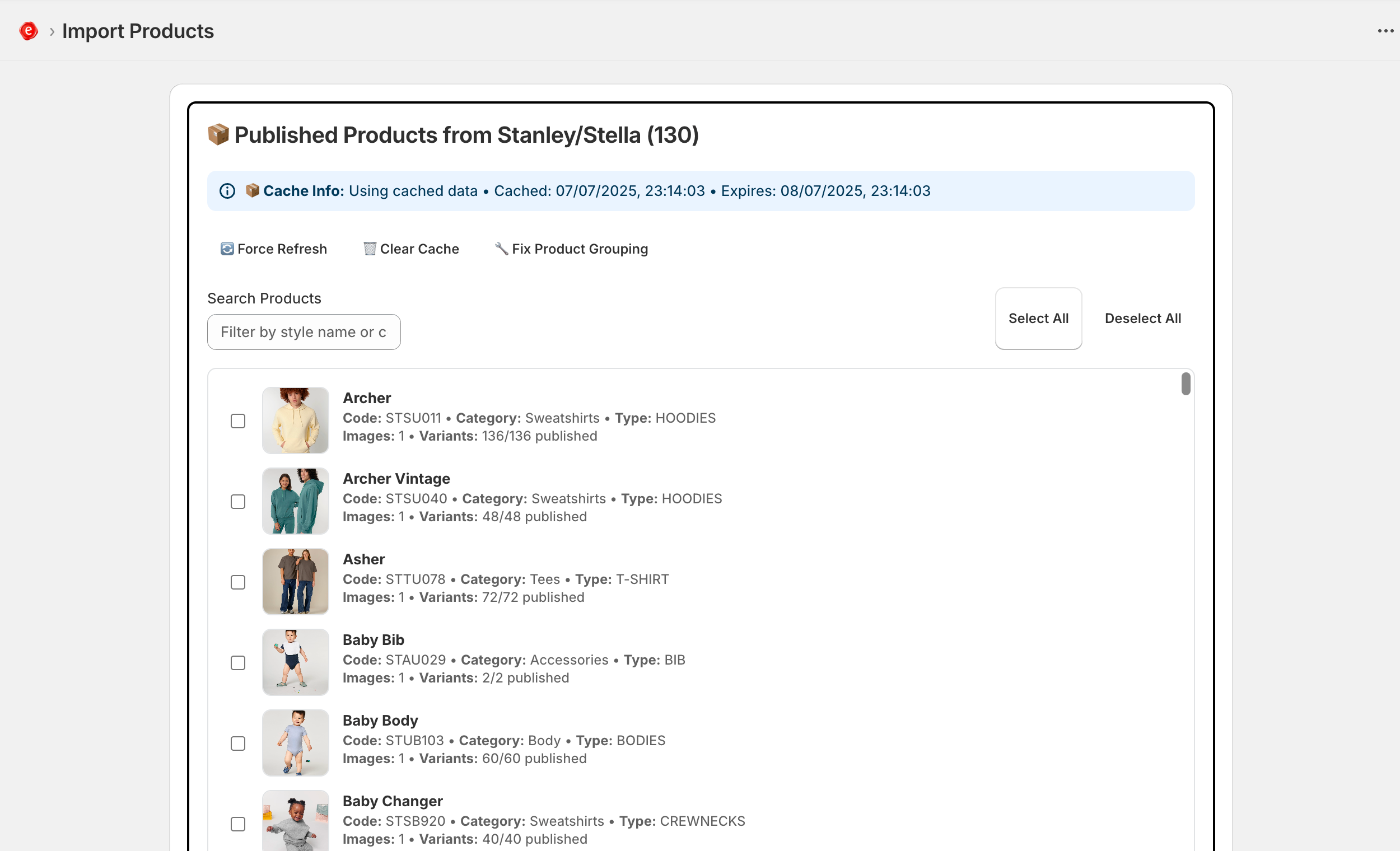This screenshot has width=1400, height=851.
Task: Click the Baby Body thumbnail
Action: coord(296,743)
